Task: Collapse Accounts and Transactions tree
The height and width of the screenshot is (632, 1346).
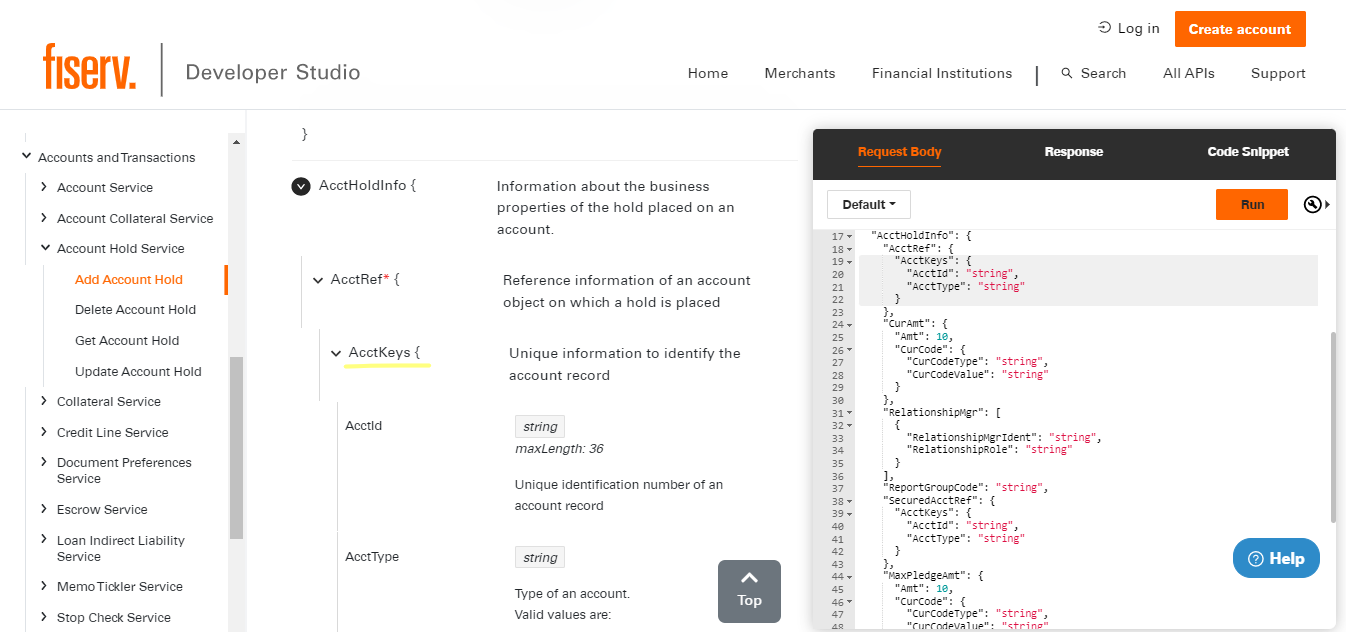Action: click(x=26, y=157)
